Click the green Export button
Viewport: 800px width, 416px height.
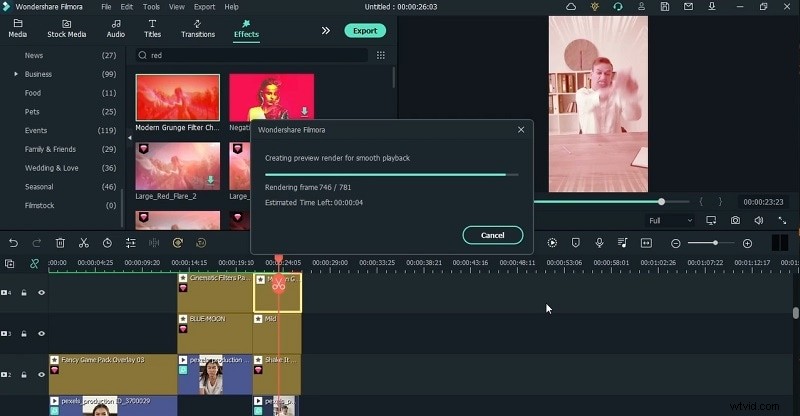pyautogui.click(x=365, y=31)
